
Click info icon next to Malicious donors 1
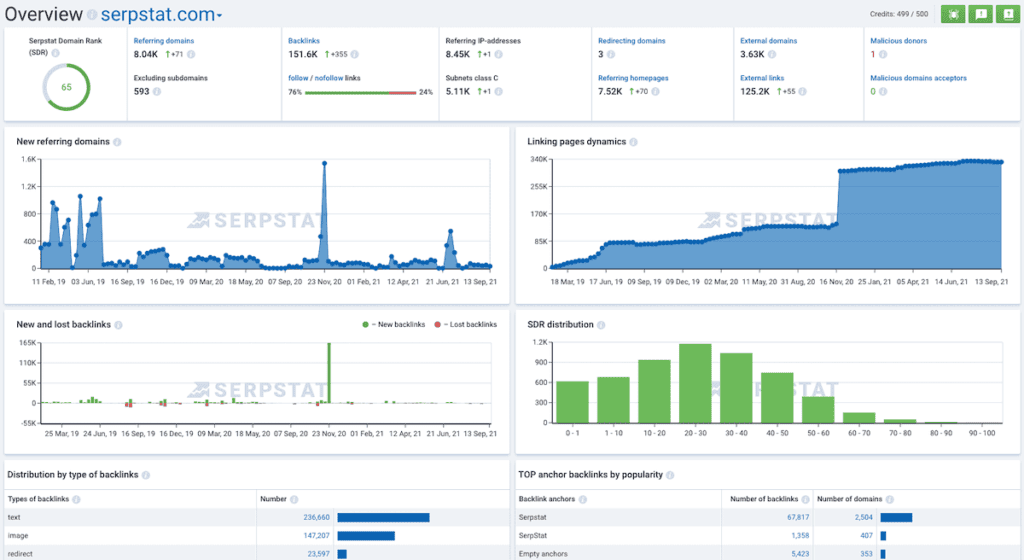[x=882, y=54]
